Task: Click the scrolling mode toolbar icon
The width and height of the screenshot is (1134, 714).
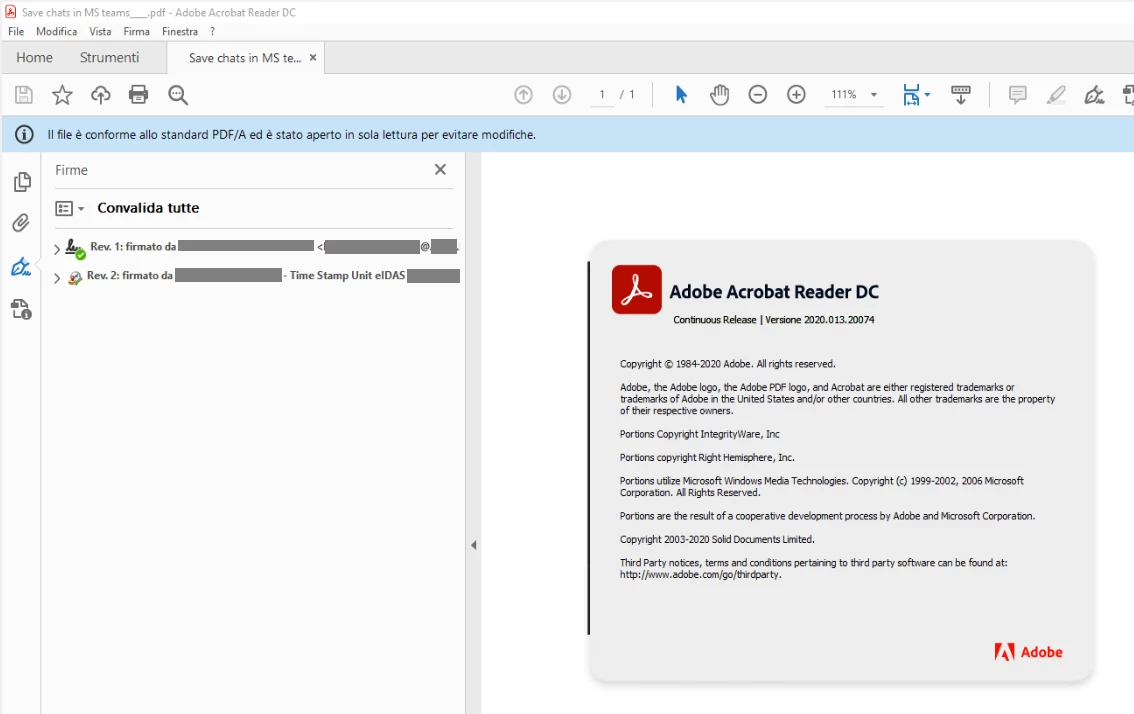Action: pos(960,95)
